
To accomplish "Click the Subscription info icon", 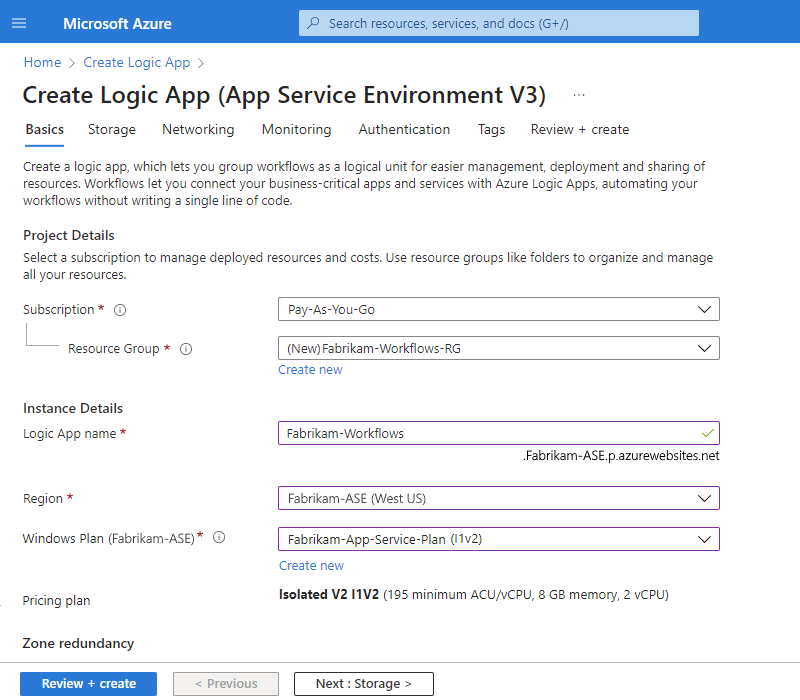I will pos(120,310).
